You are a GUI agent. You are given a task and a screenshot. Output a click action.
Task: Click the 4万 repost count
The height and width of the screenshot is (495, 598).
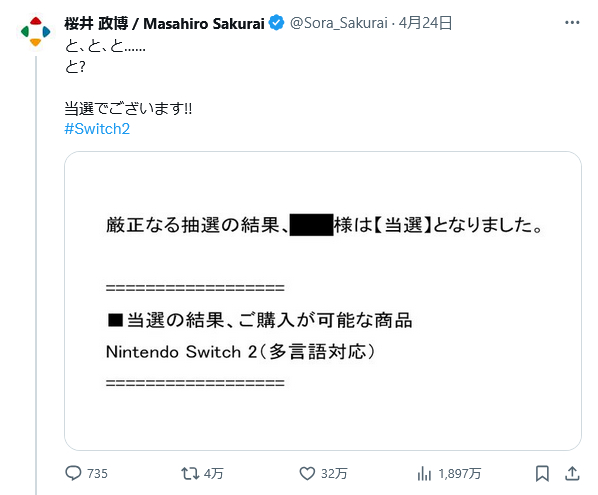(213, 474)
